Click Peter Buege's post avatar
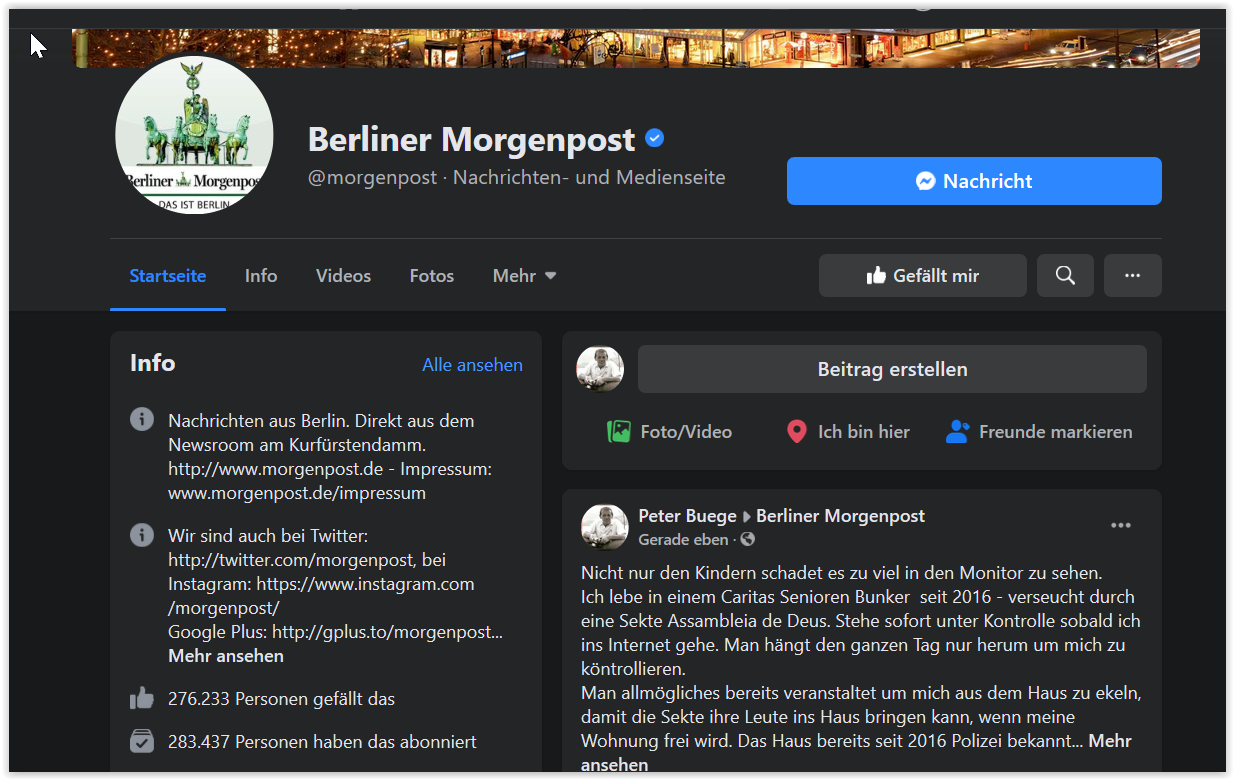 (605, 527)
